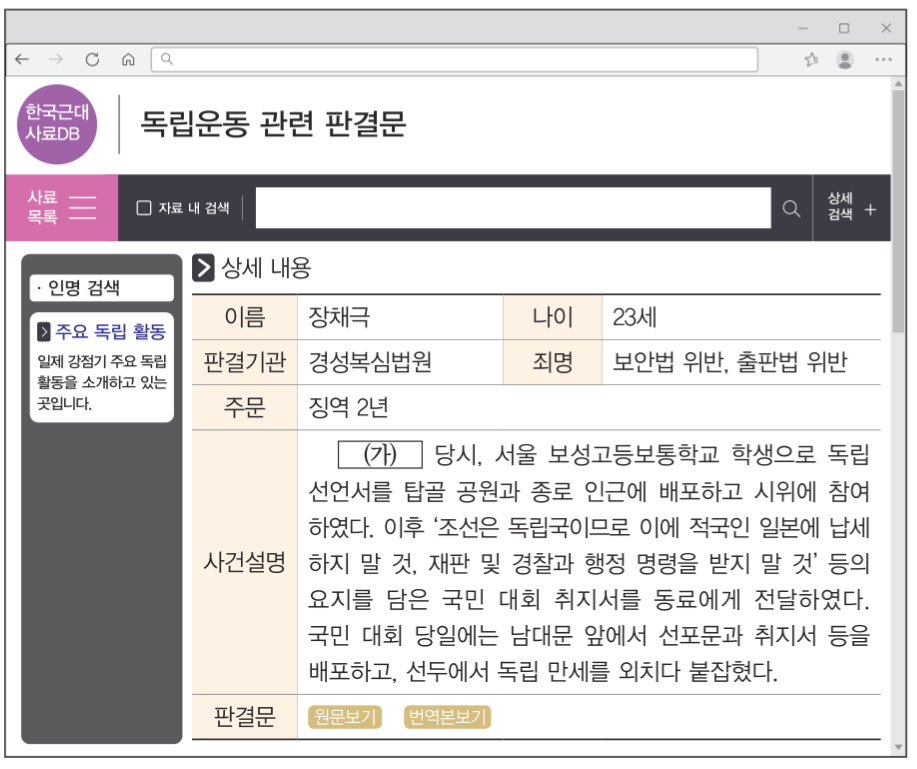Click the browser back arrow
This screenshot has height=769, width=917.
(22, 59)
